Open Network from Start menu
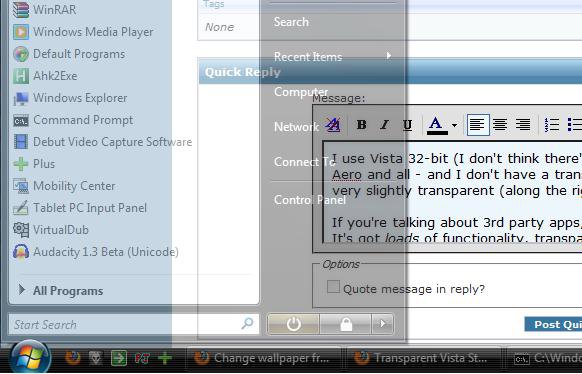 point(296,127)
